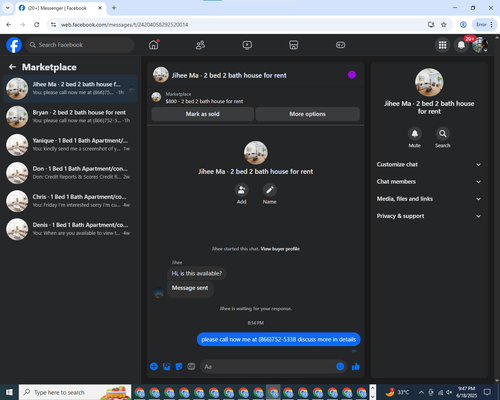Mute the conversation with bell icon

415,134
